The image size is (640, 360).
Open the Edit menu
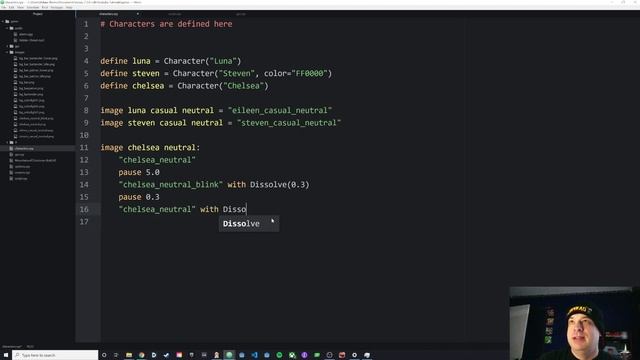pyautogui.click(x=11, y=7)
